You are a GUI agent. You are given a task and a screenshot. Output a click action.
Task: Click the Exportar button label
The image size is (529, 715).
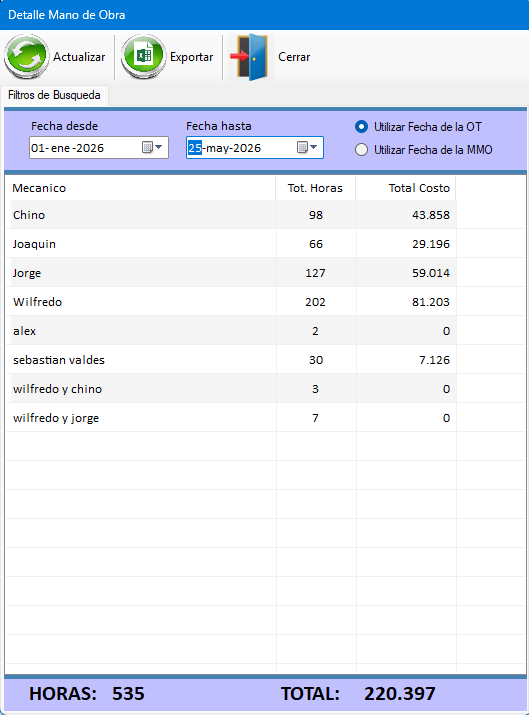[192, 57]
